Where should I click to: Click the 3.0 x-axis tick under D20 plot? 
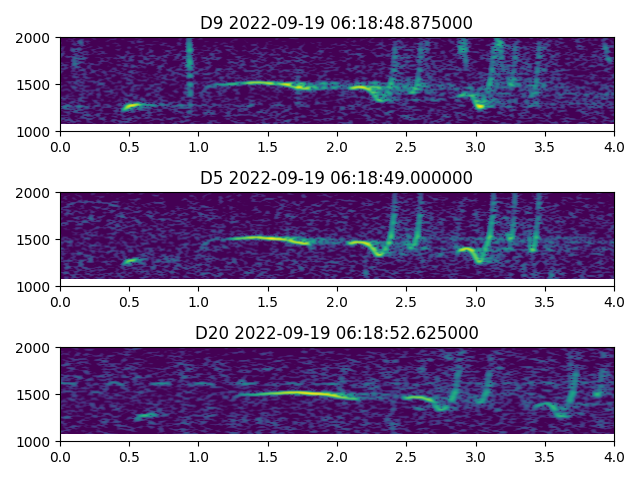(x=476, y=456)
